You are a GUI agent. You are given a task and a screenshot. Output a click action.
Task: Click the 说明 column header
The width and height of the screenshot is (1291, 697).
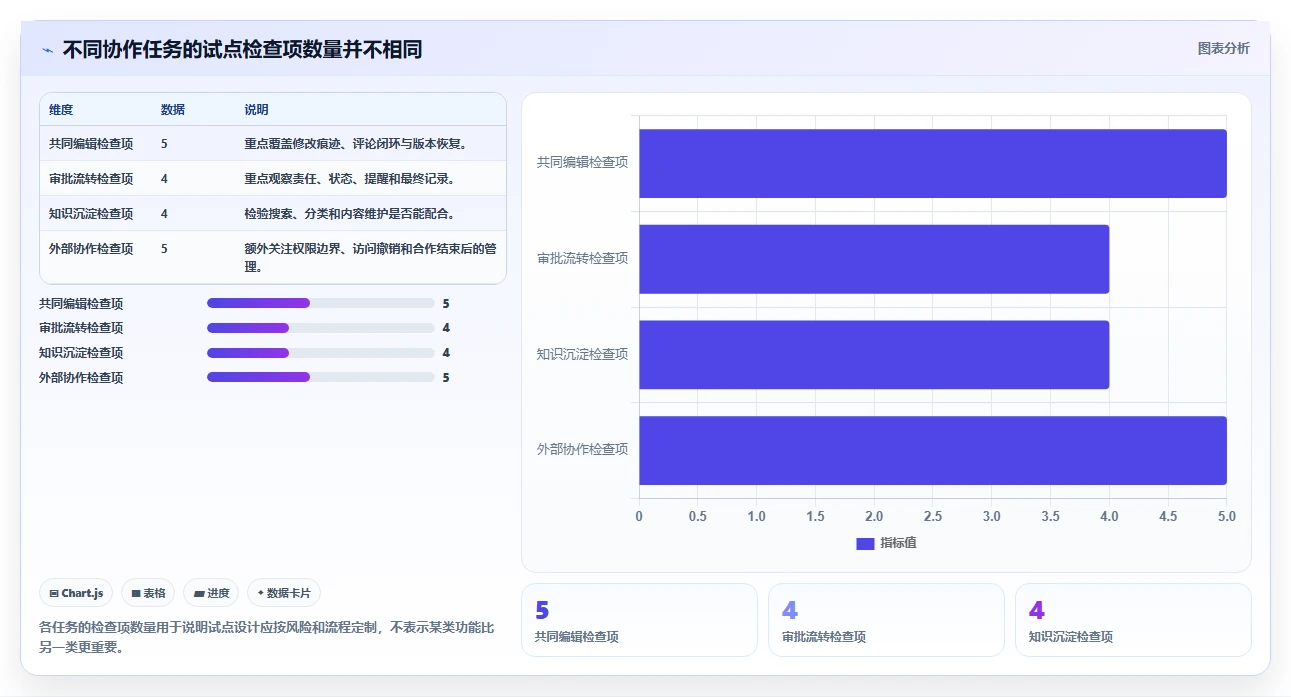[x=257, y=110]
